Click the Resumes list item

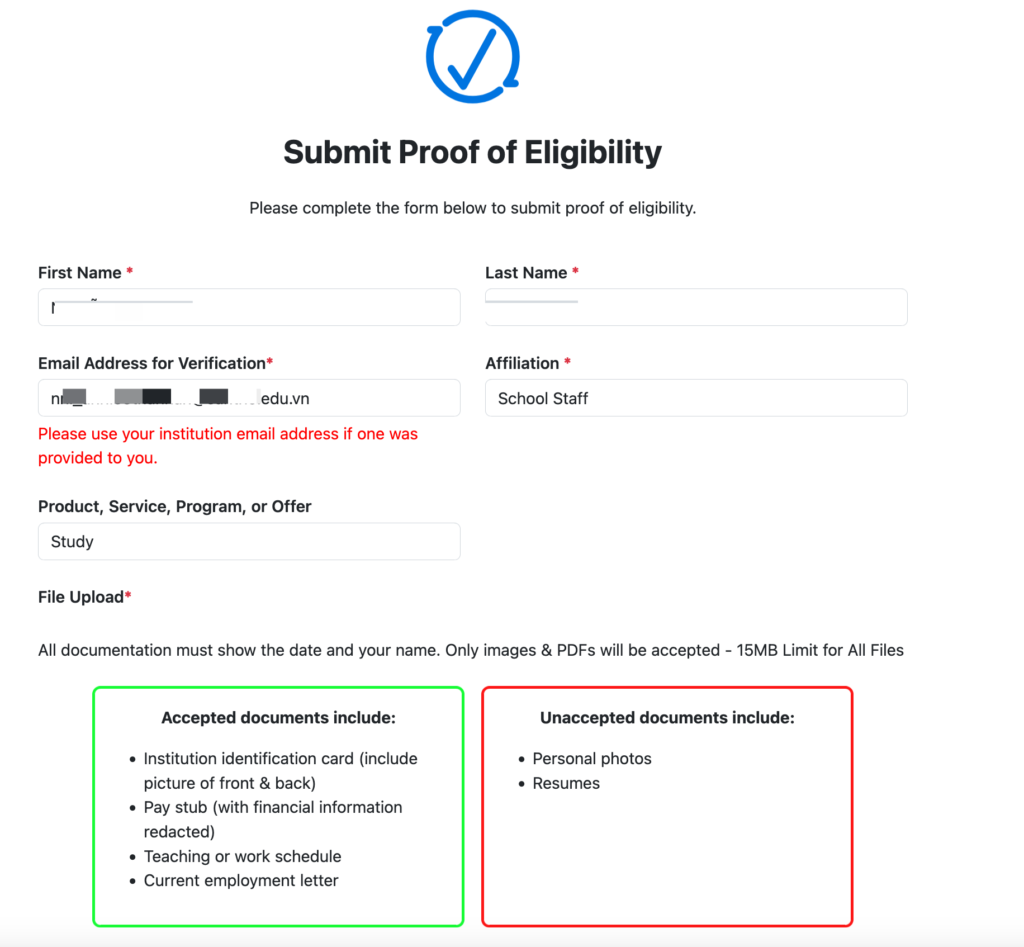(566, 783)
